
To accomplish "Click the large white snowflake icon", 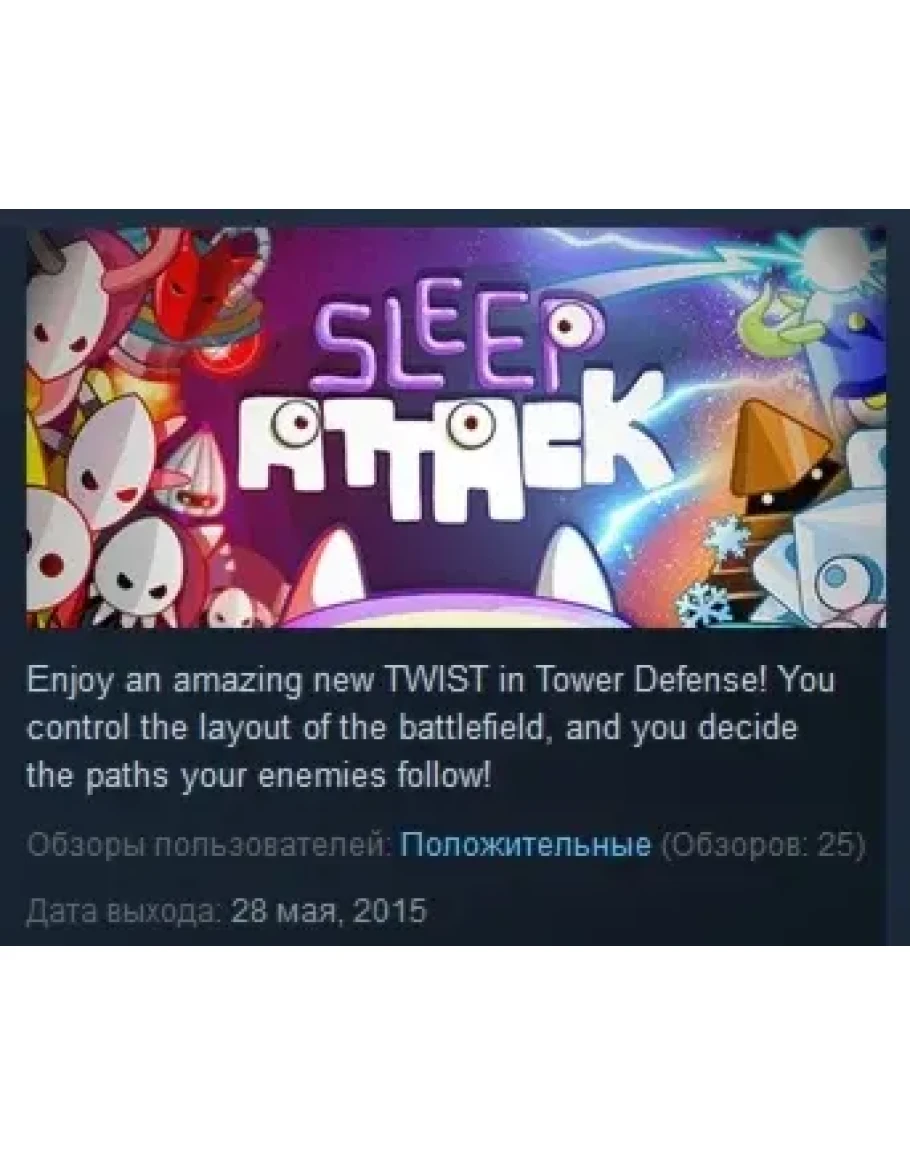I will (x=727, y=538).
